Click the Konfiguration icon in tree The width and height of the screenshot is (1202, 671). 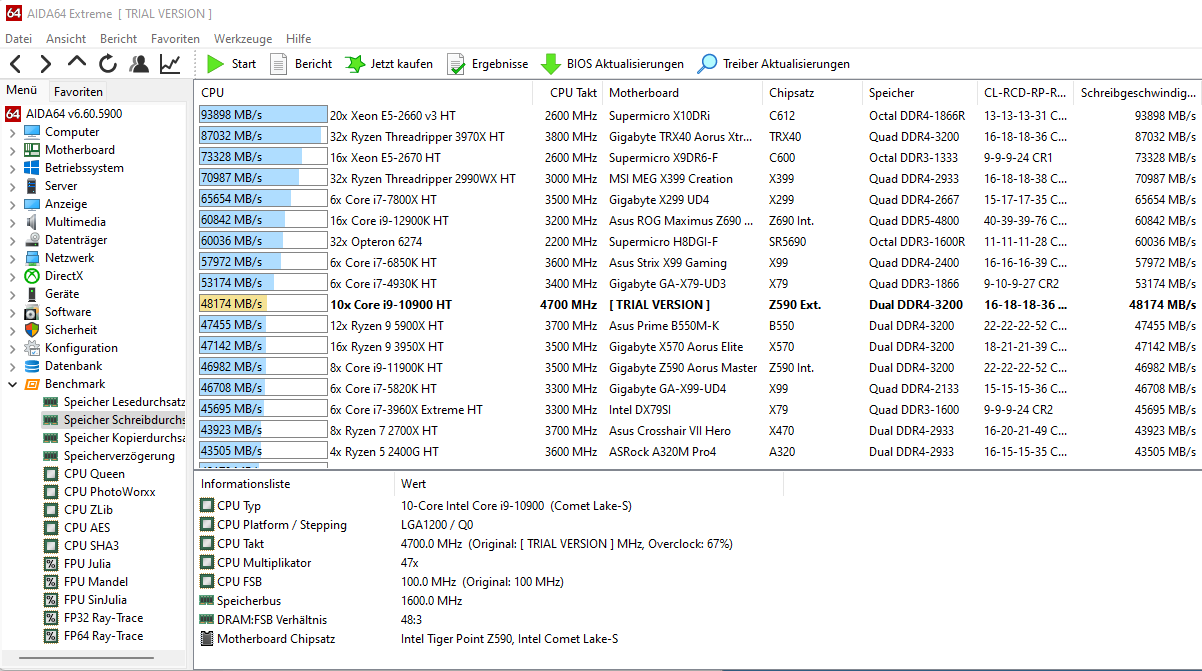pyautogui.click(x=32, y=348)
